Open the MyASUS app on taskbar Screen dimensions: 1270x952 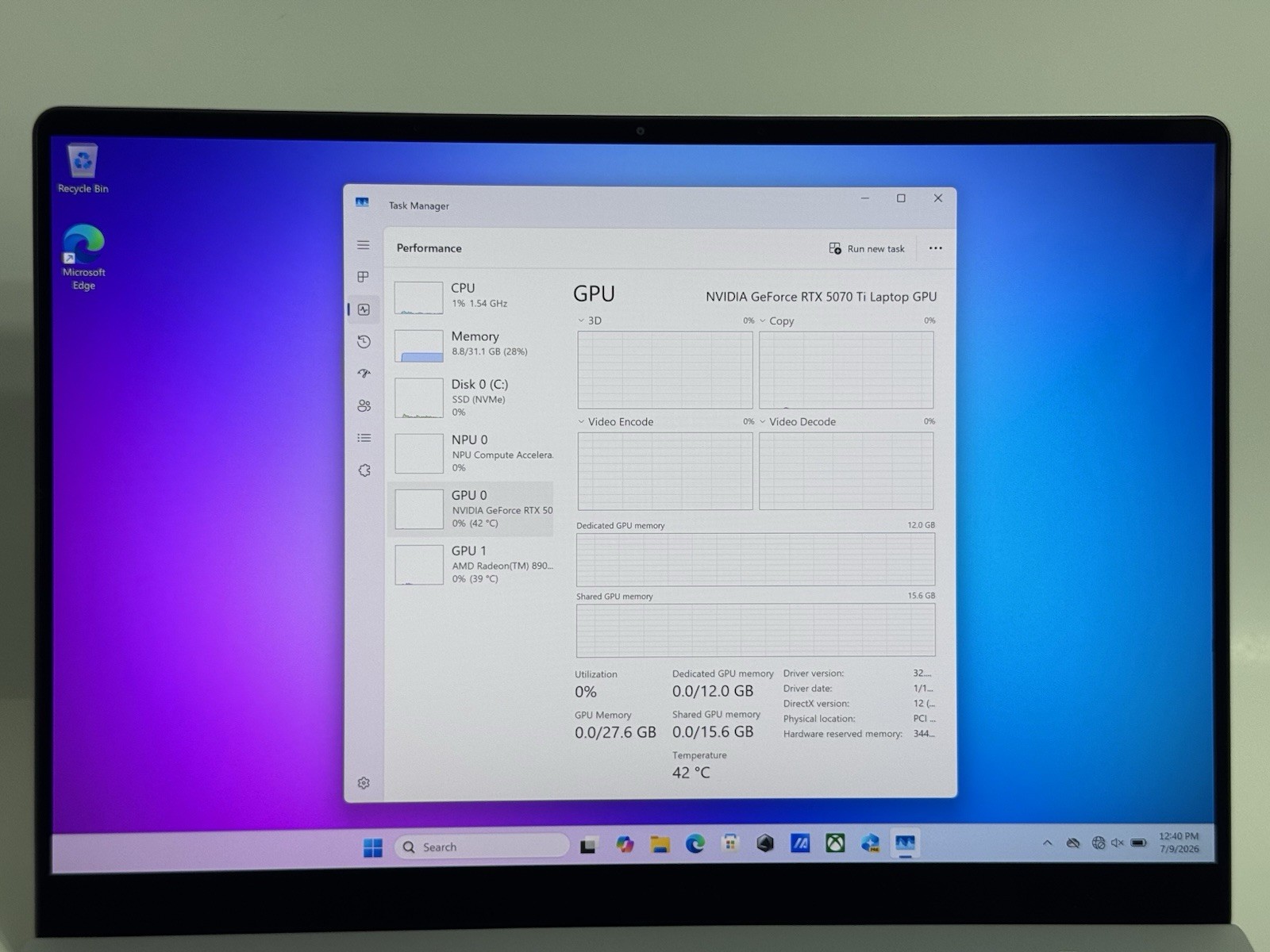tap(800, 843)
